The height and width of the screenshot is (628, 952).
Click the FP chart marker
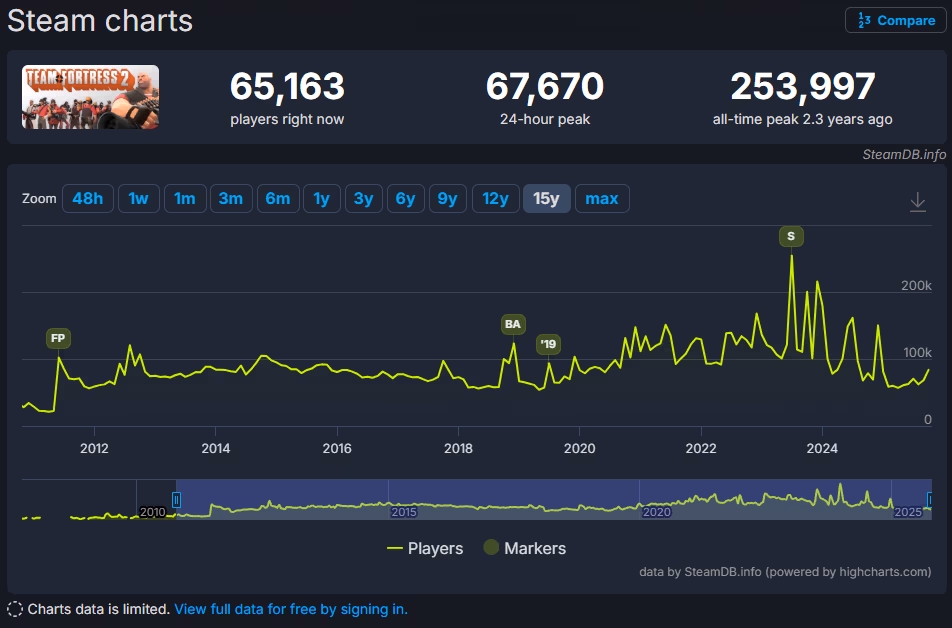pyautogui.click(x=58, y=338)
